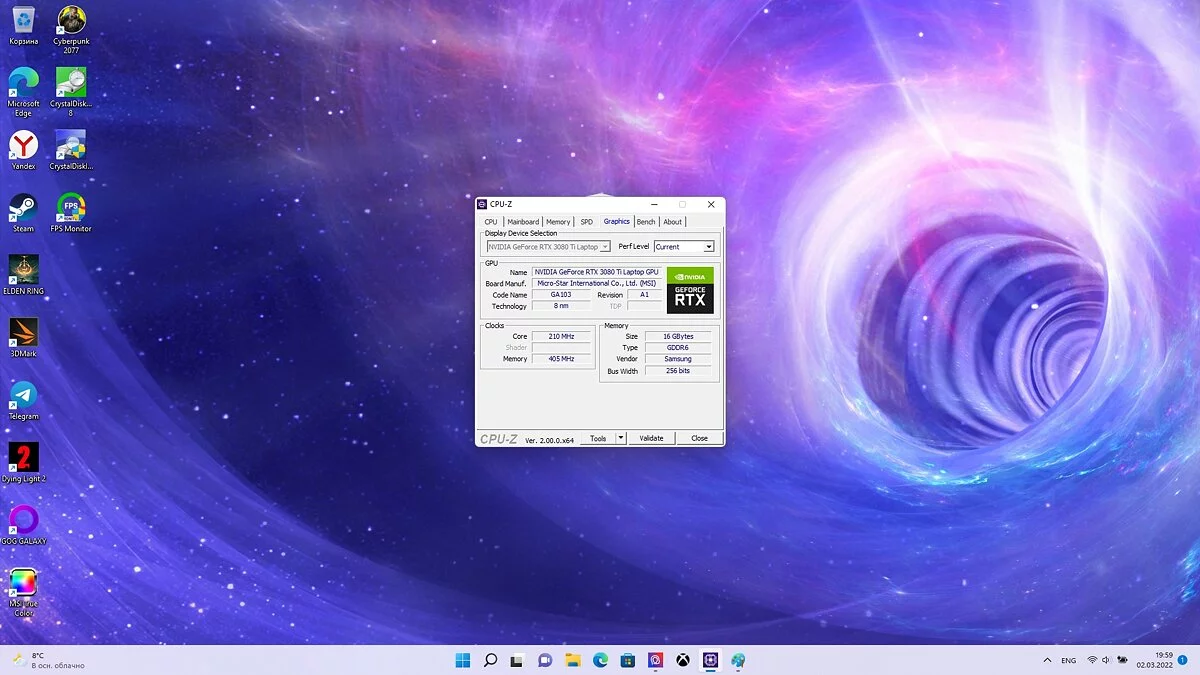Image resolution: width=1200 pixels, height=675 pixels.
Task: Click the Close button in CPU-Z
Action: tap(699, 438)
